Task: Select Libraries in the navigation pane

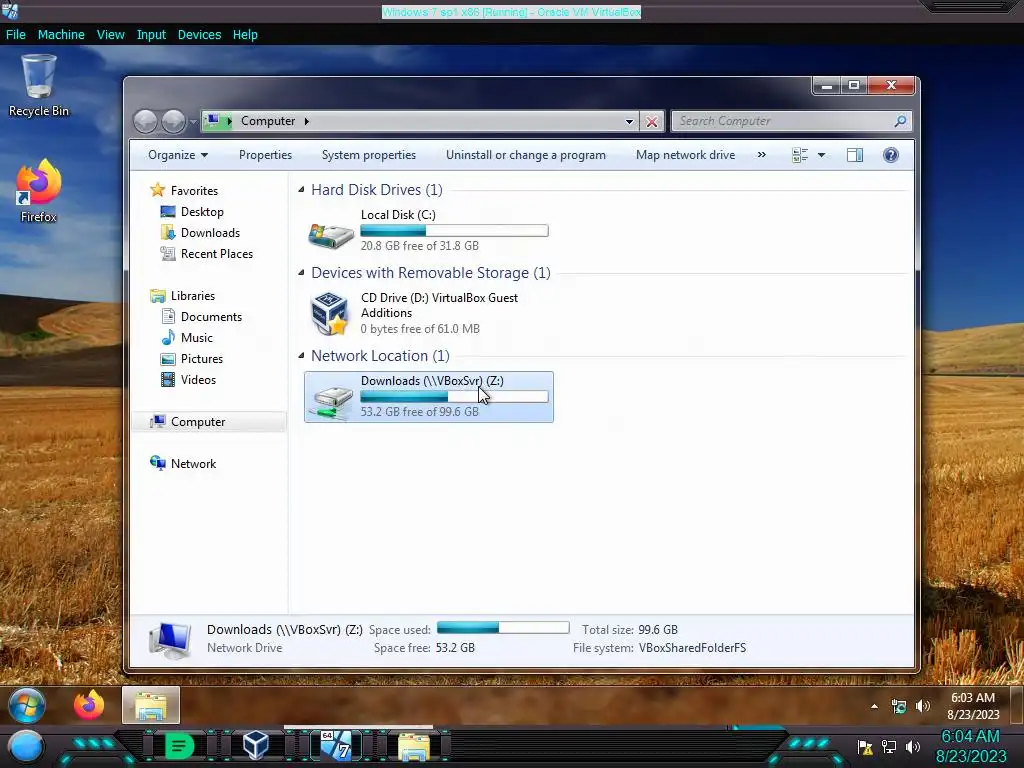Action: (193, 296)
